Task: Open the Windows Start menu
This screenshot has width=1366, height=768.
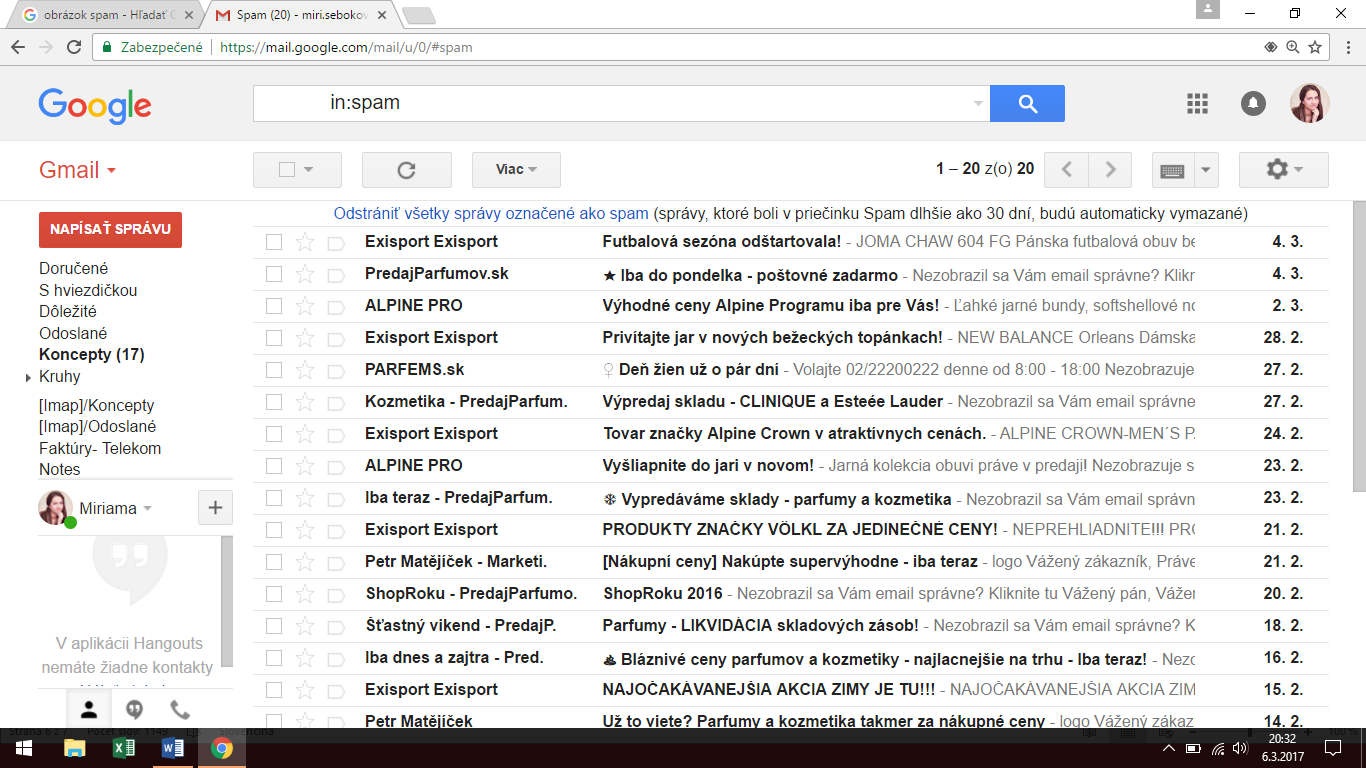Action: point(24,748)
